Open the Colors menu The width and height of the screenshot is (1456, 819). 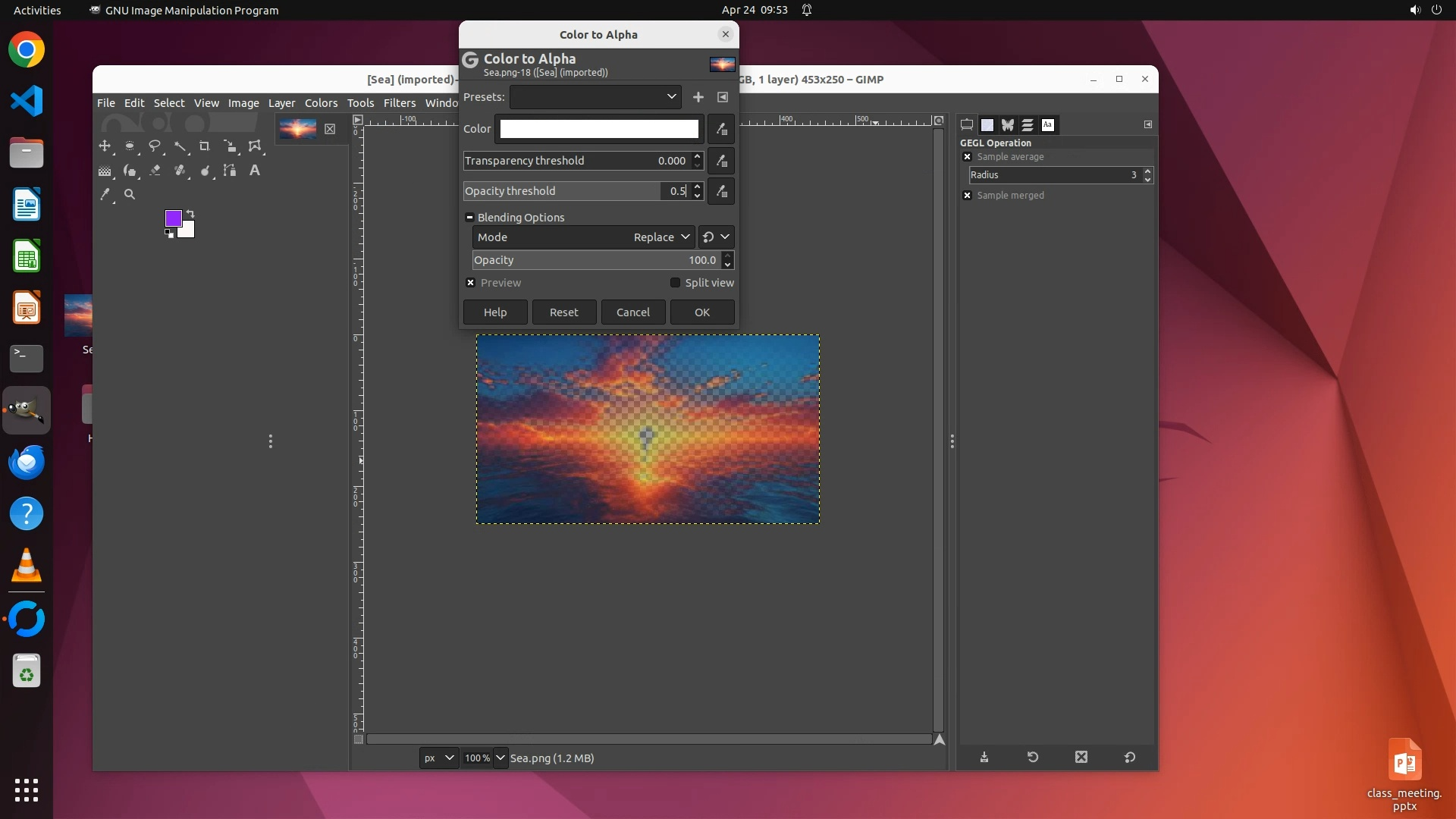[x=321, y=103]
